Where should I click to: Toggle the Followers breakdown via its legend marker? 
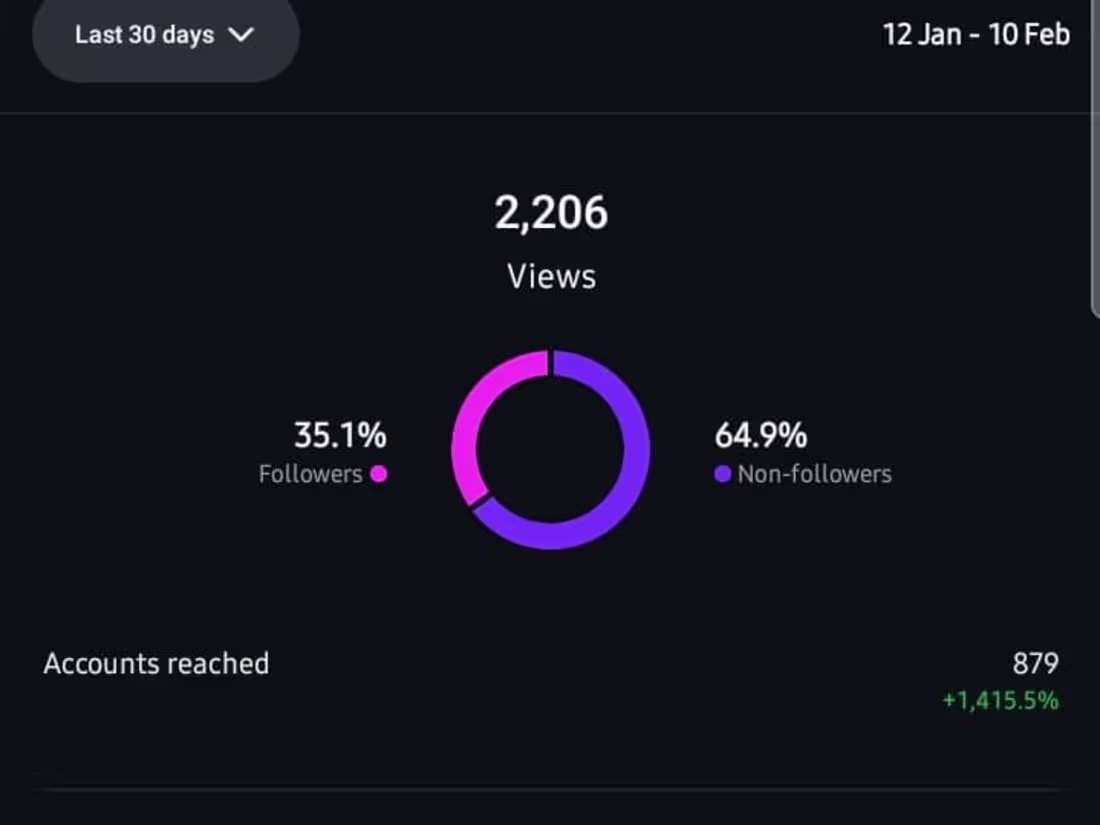coord(377,474)
